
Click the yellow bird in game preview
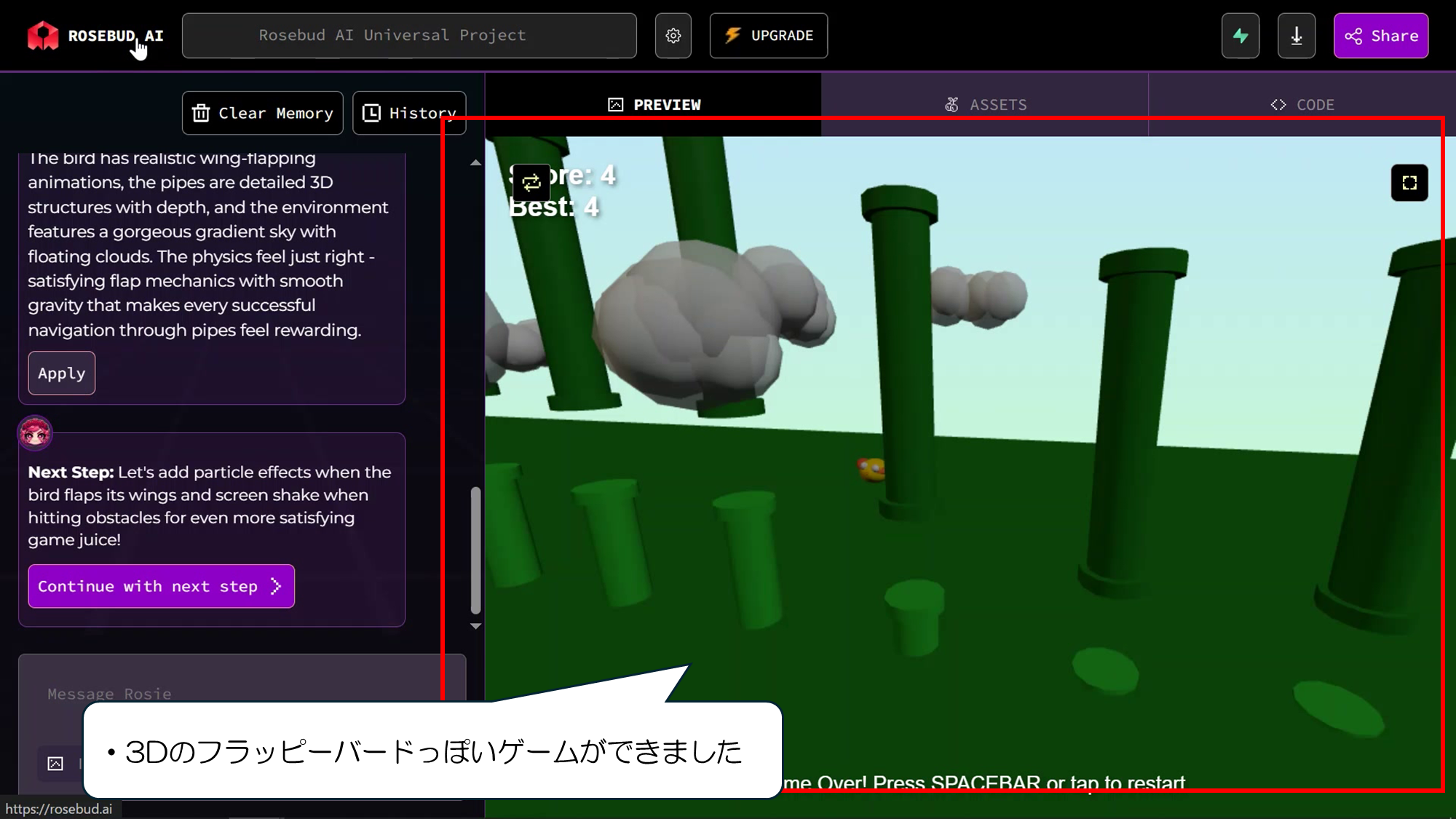tap(871, 470)
